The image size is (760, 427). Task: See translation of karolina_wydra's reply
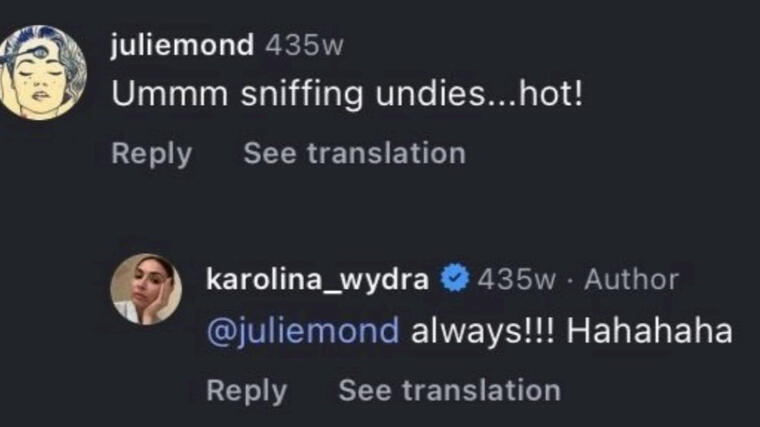point(449,389)
